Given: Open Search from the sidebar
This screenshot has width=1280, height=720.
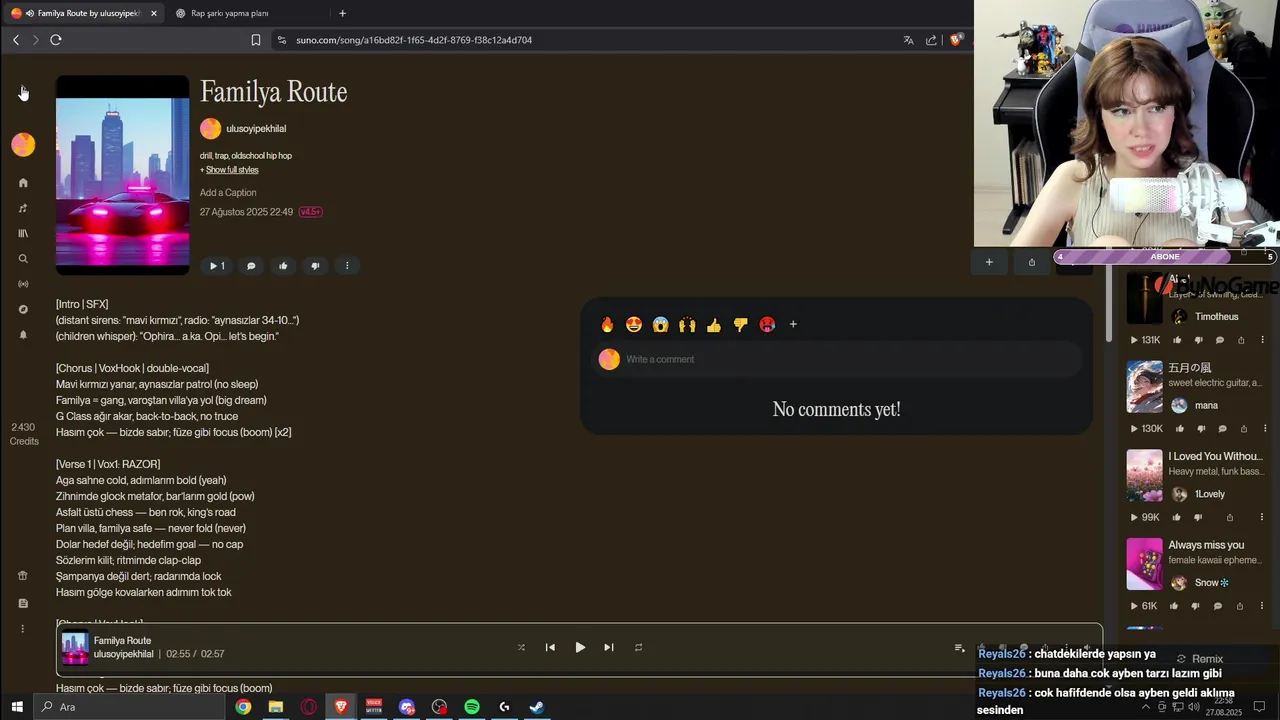Looking at the screenshot, I should click(x=23, y=259).
